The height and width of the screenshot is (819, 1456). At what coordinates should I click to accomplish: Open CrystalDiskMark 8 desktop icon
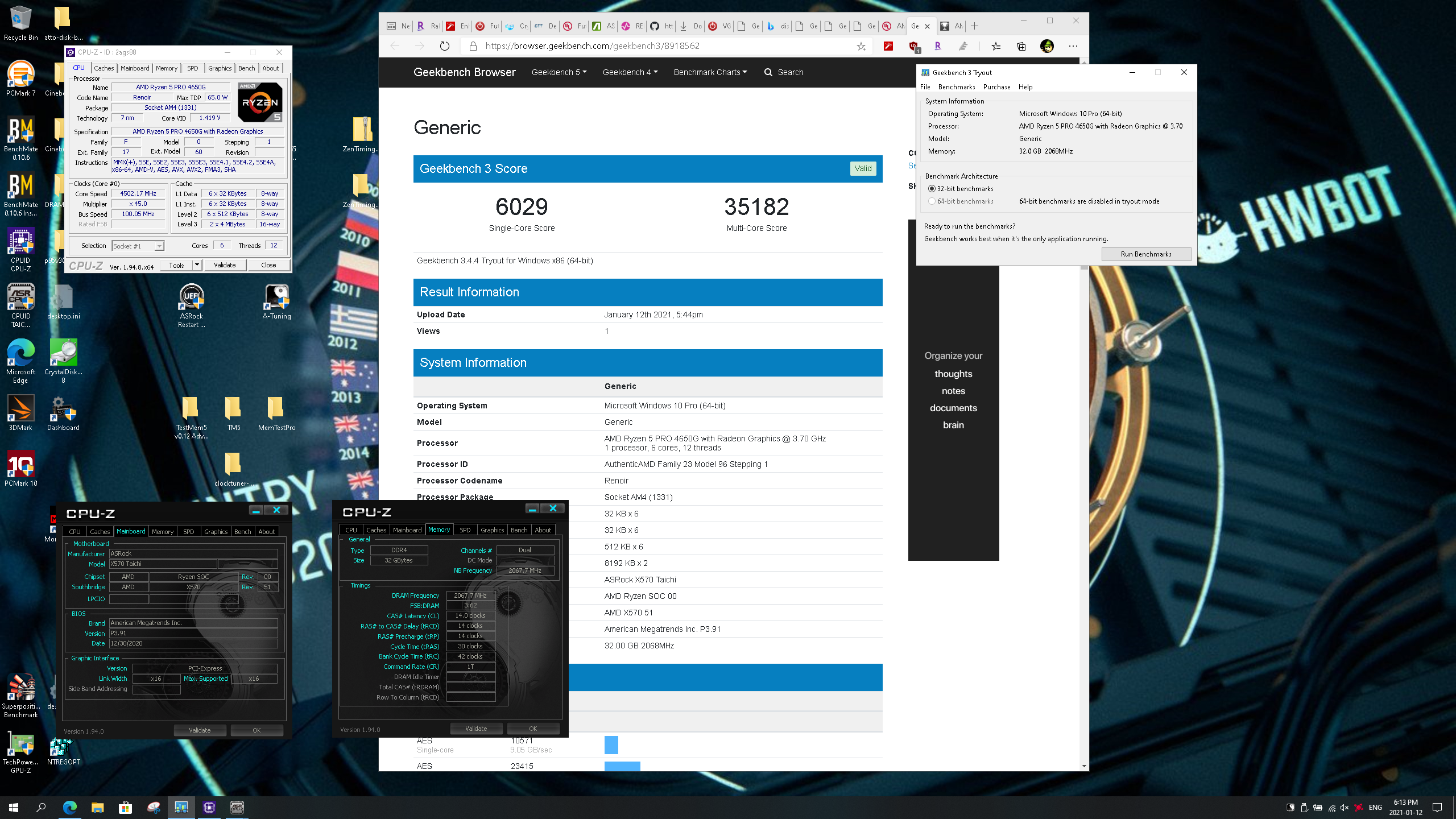(63, 362)
